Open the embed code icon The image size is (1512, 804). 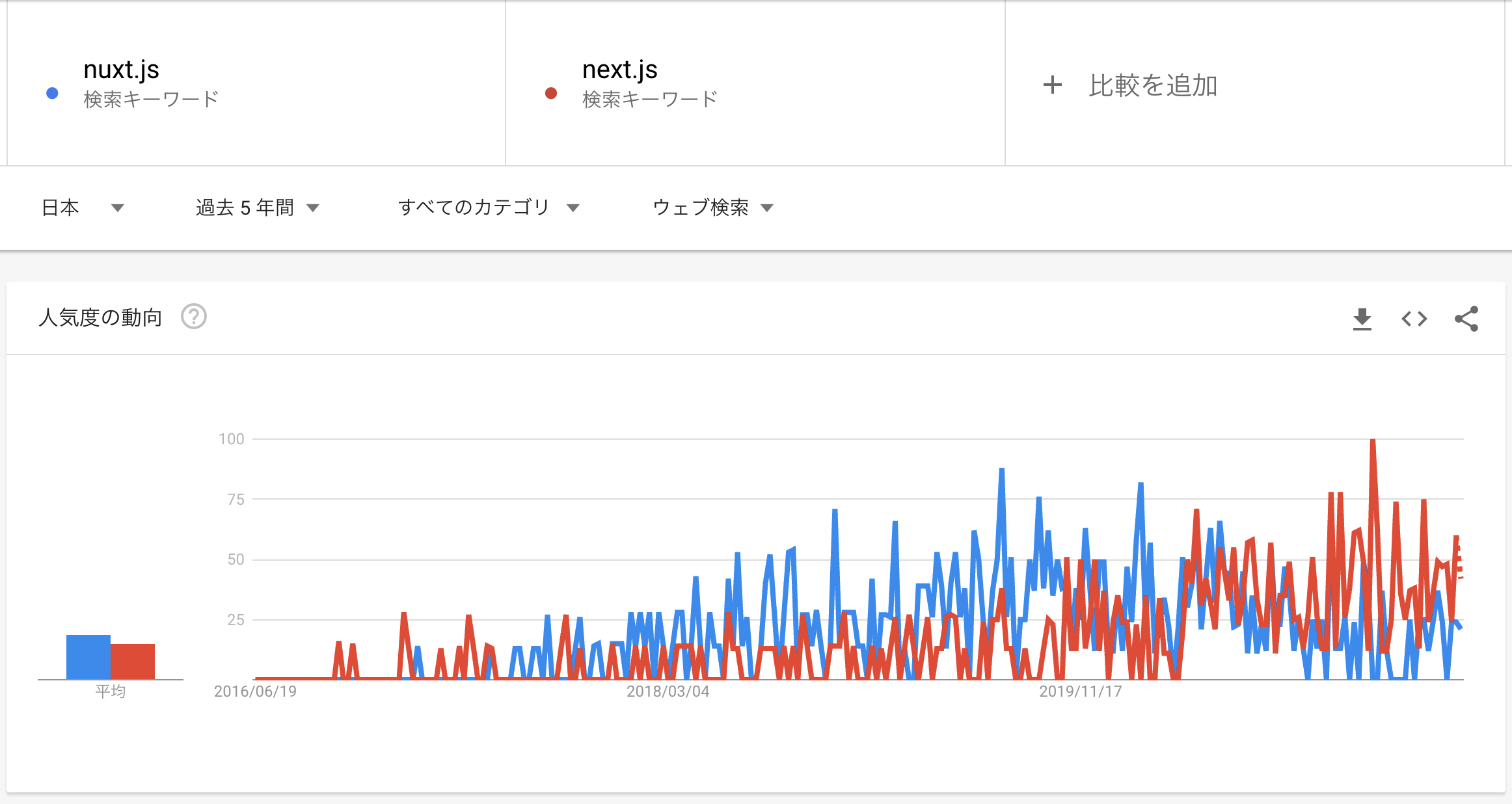pos(1414,319)
